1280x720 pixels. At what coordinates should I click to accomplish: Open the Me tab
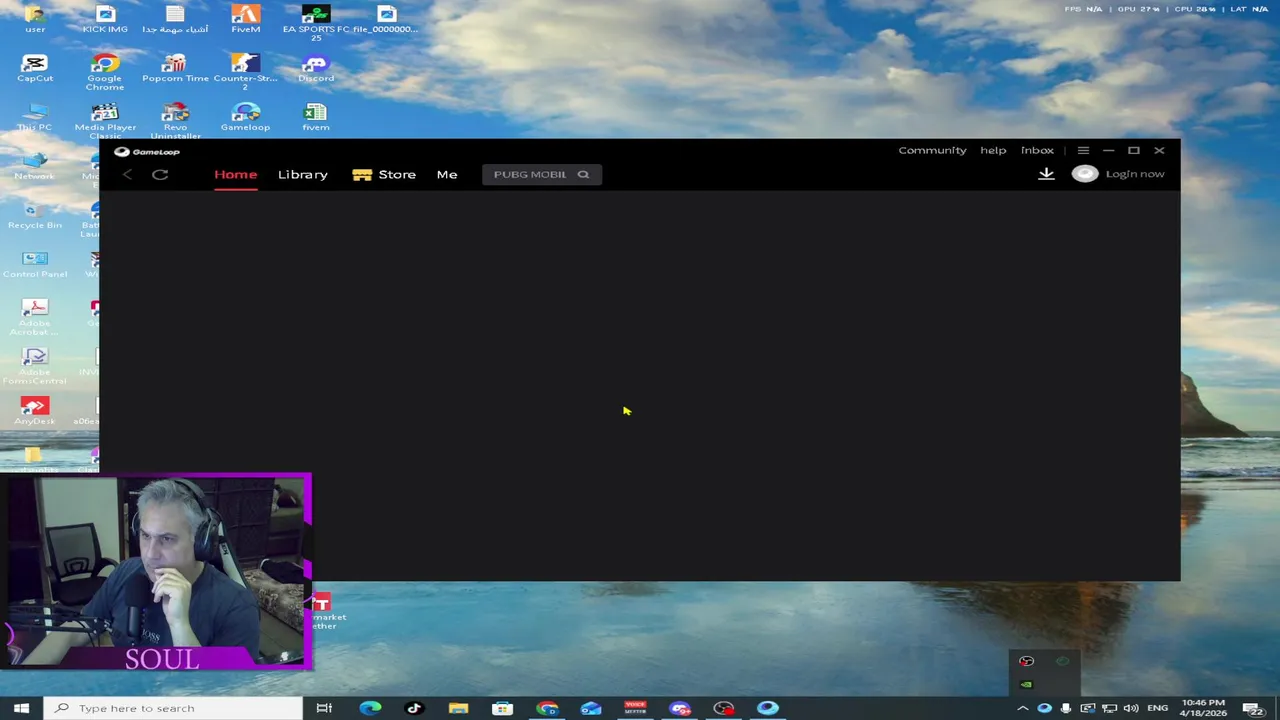coord(447,174)
